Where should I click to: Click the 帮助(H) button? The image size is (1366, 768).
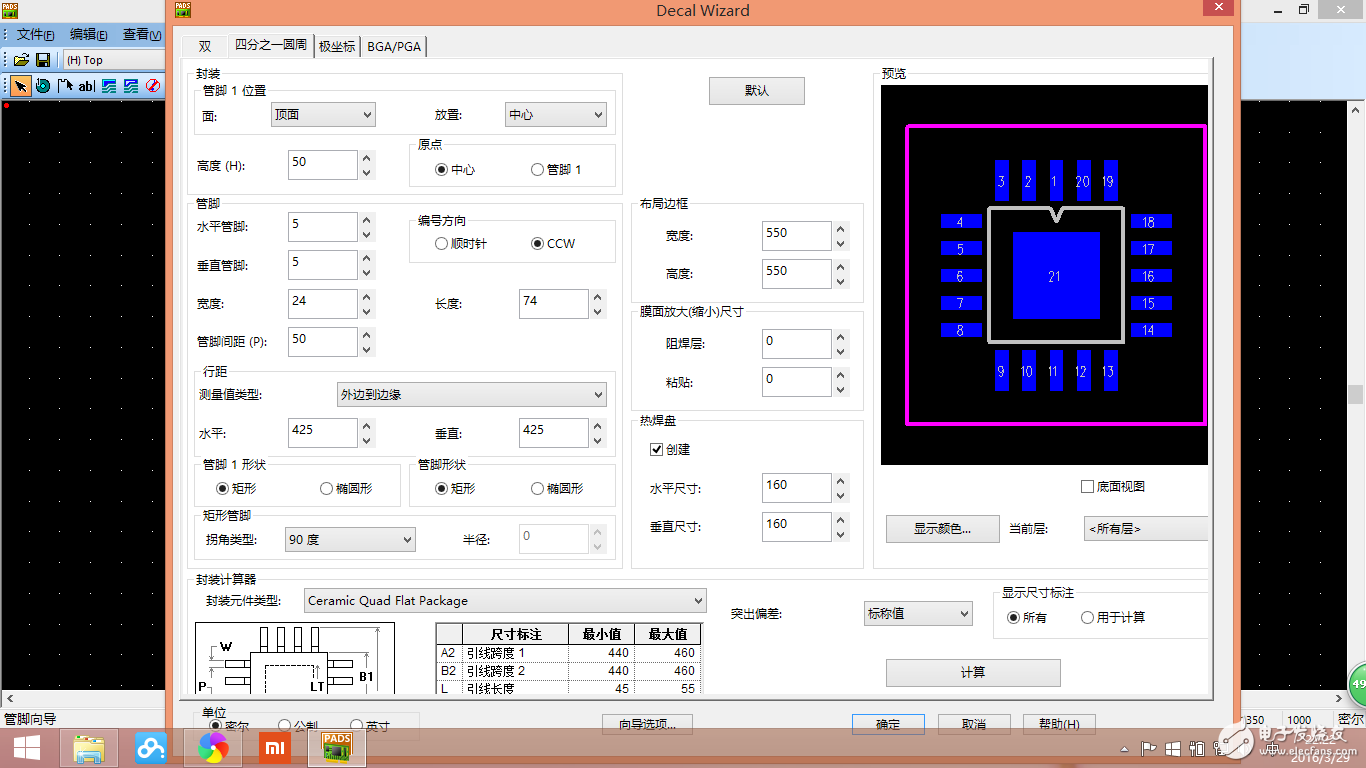click(x=1059, y=724)
